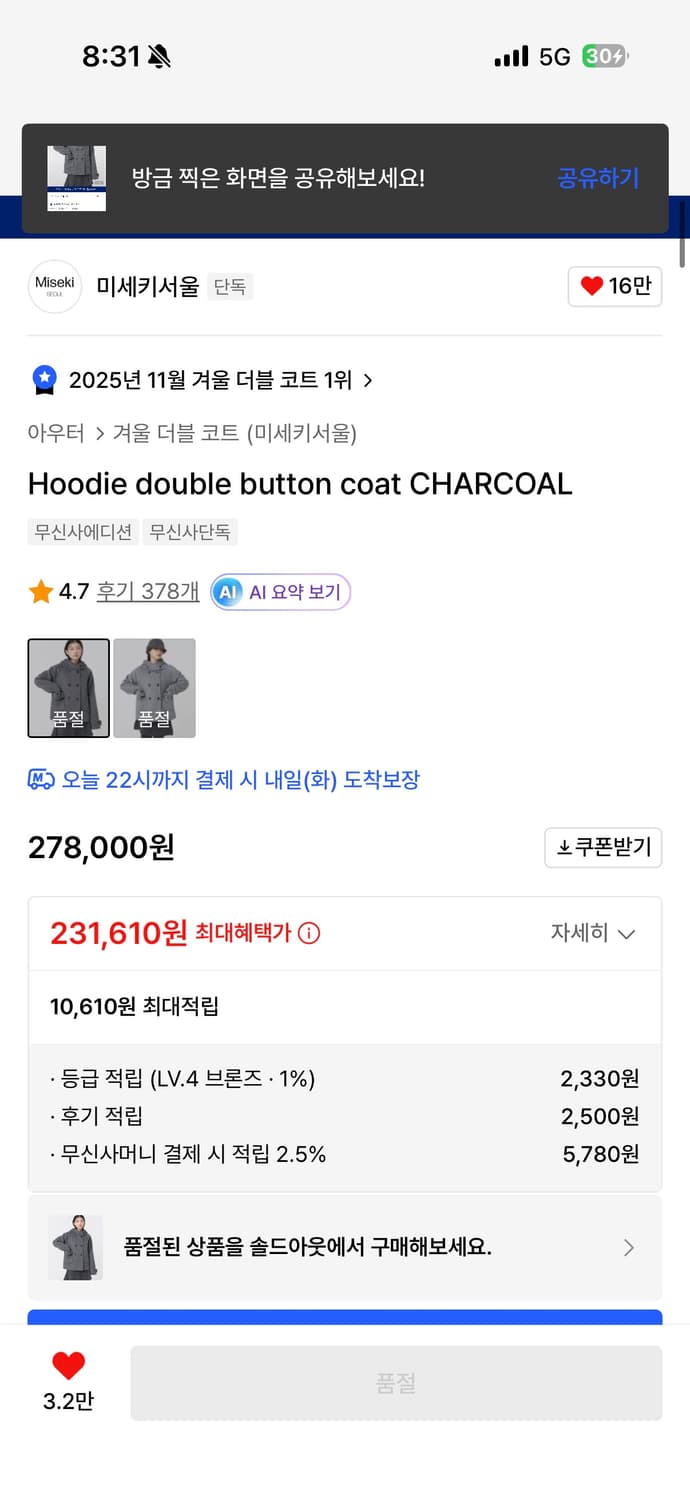Tap the delivery truck arrival guarantee icon
This screenshot has width=690, height=1500.
pos(41,780)
